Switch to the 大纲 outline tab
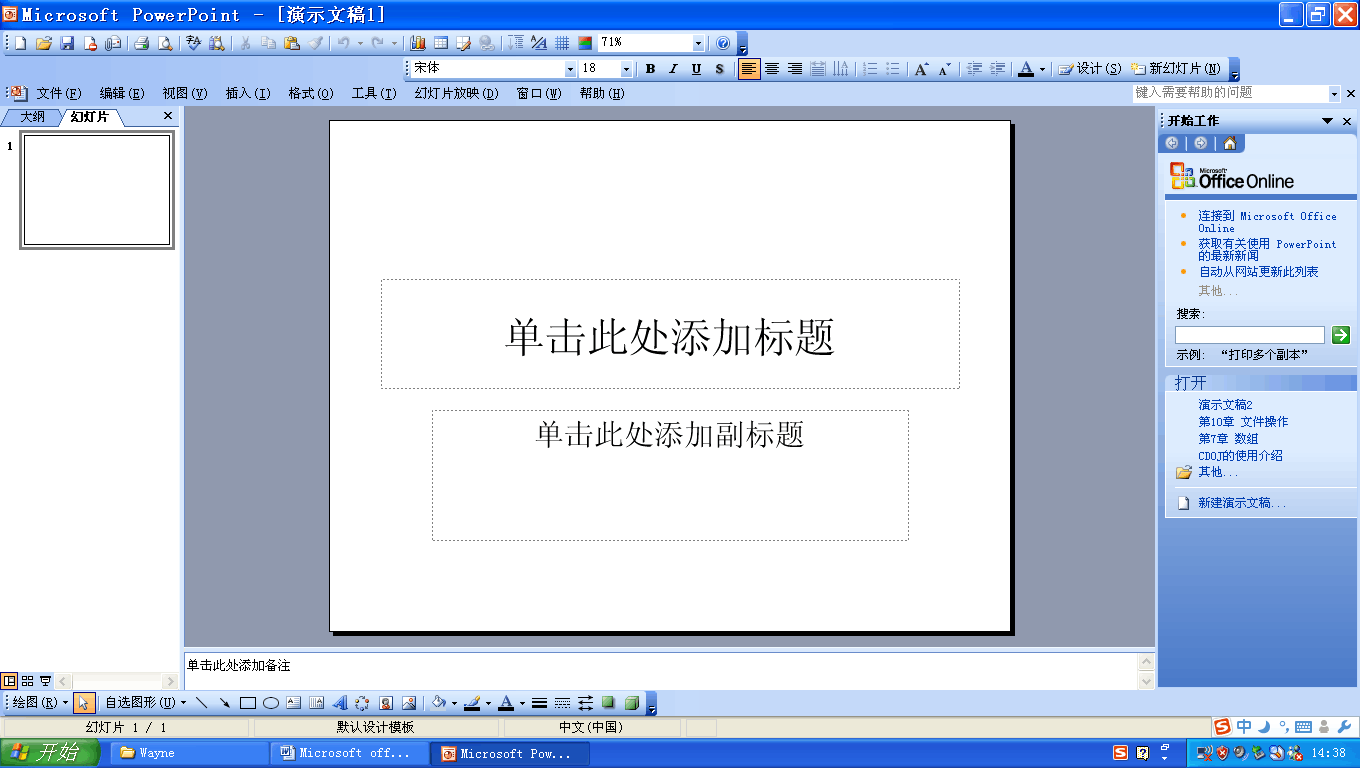 32,117
